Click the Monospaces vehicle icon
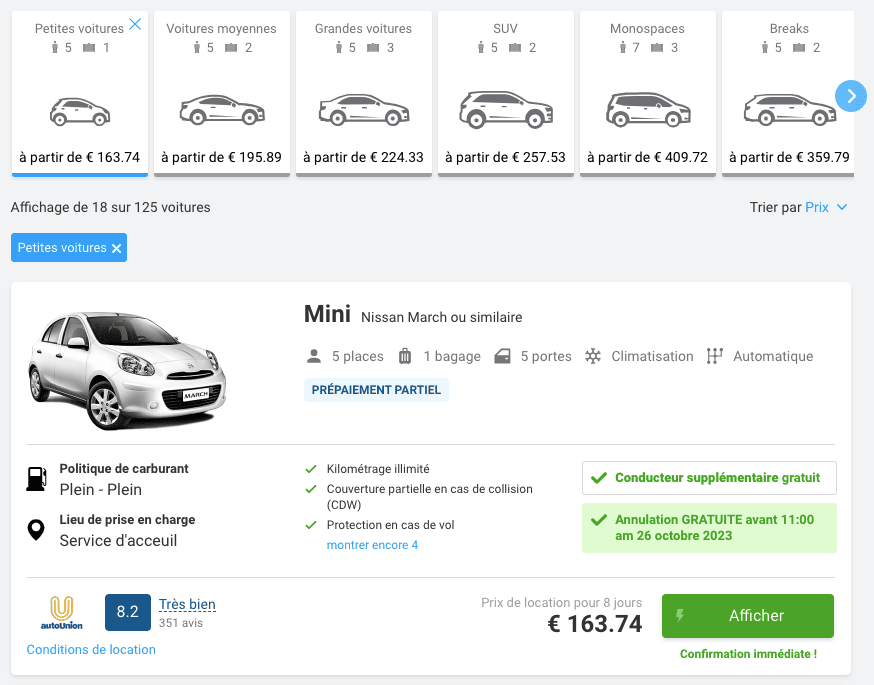Viewport: 874px width, 685px height. (x=648, y=110)
